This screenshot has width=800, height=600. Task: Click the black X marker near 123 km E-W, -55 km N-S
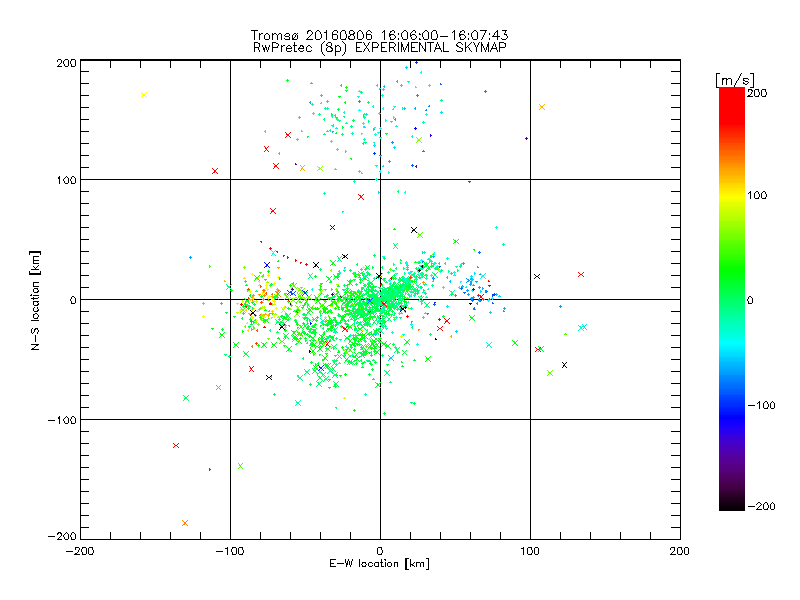pos(564,365)
